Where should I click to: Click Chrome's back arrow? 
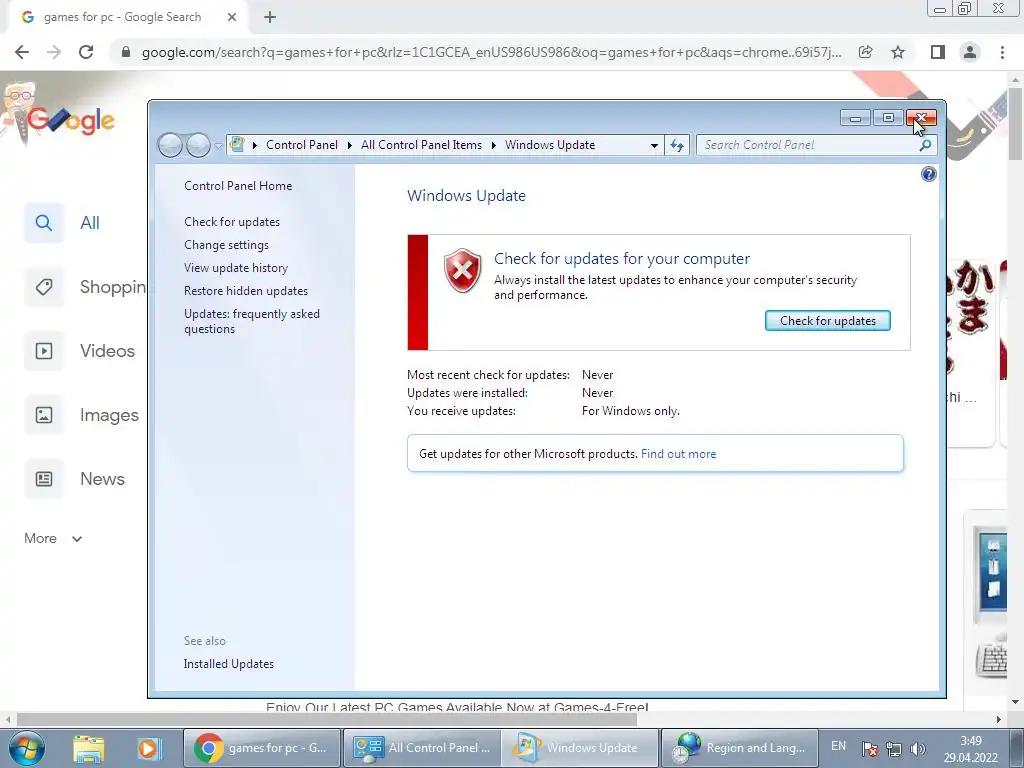click(22, 52)
